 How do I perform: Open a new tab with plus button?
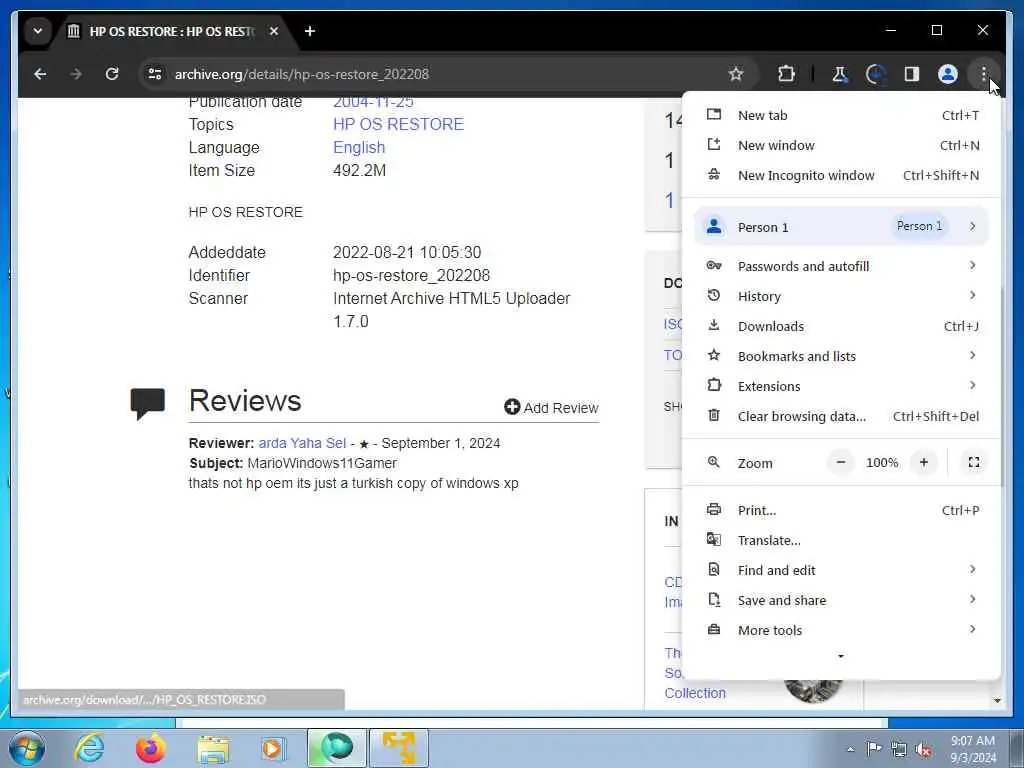coord(310,31)
